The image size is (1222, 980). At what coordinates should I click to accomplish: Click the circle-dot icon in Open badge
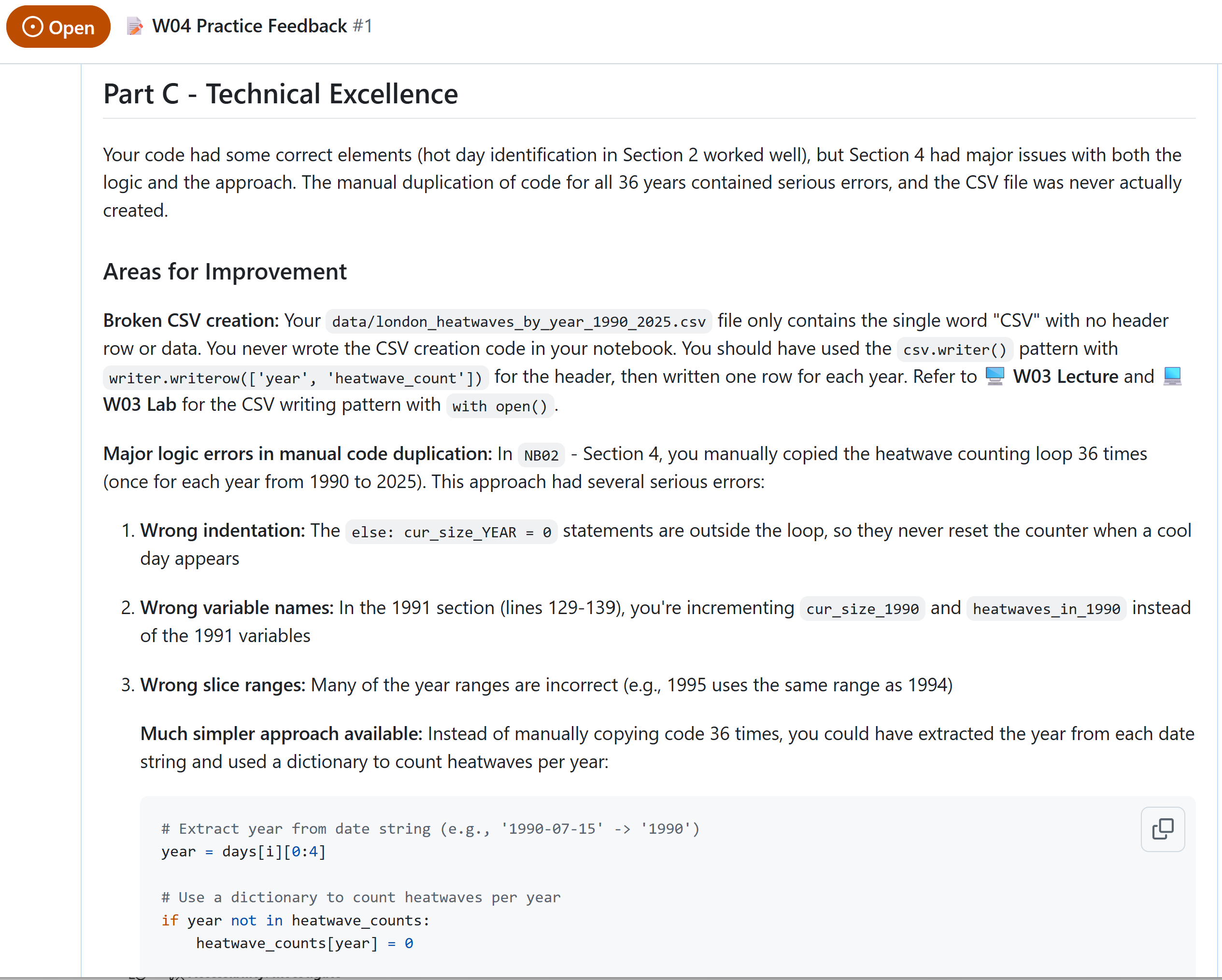(33, 27)
